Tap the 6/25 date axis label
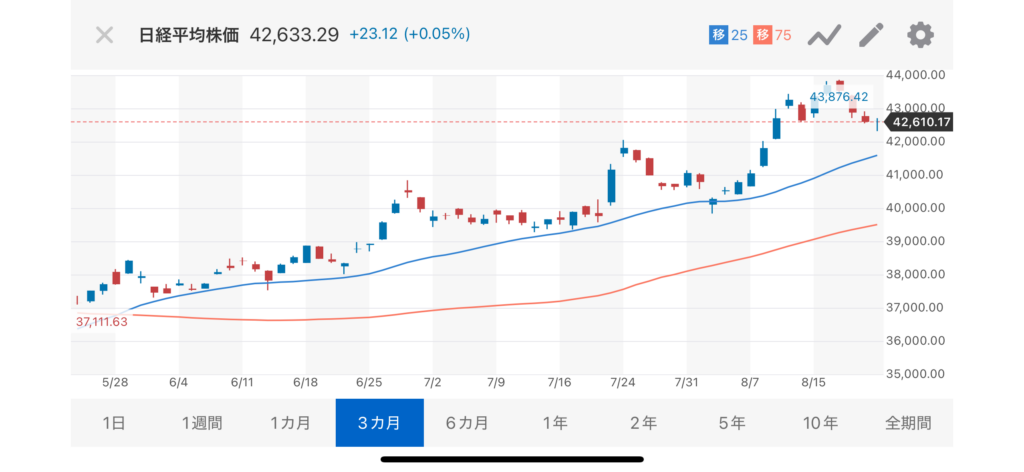1024x472 pixels. tap(368, 383)
